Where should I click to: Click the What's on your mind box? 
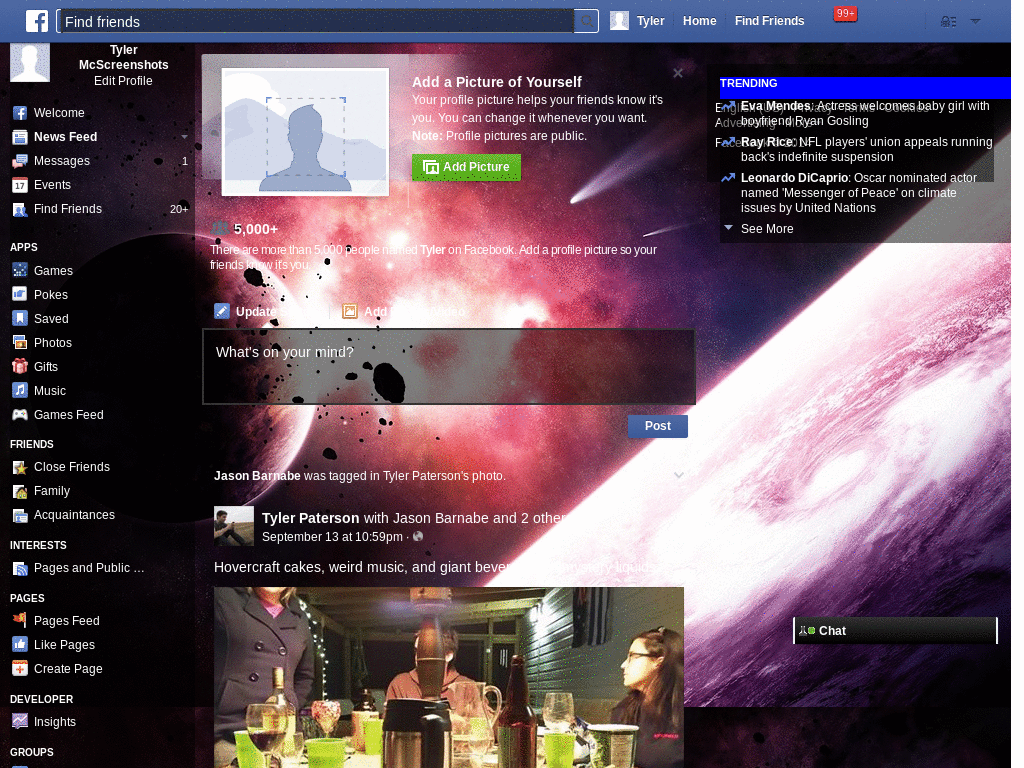449,366
